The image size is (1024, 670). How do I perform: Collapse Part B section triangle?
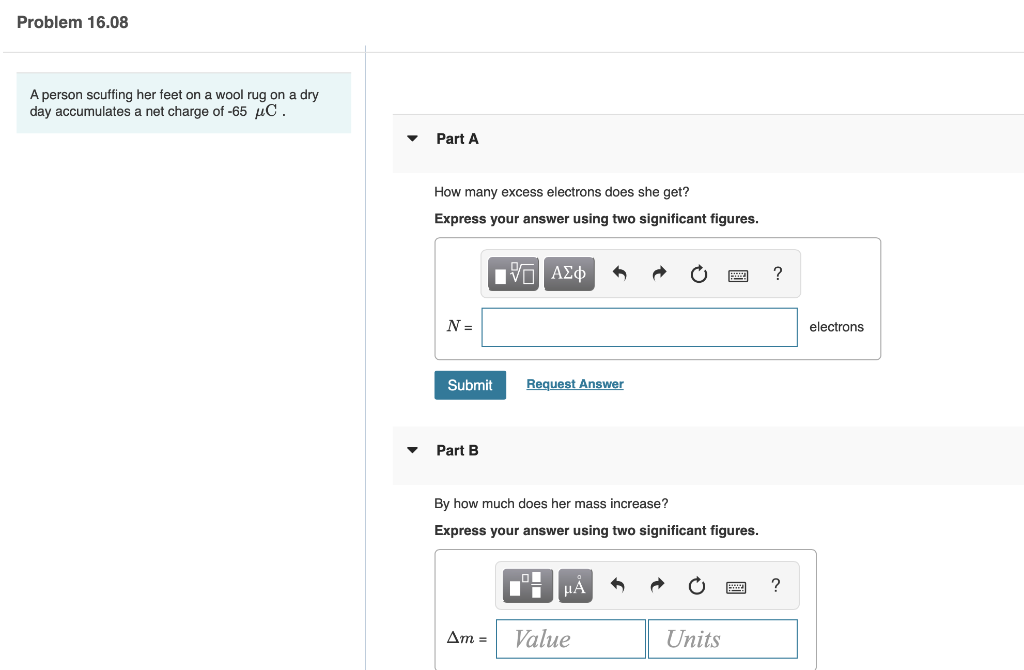[412, 450]
